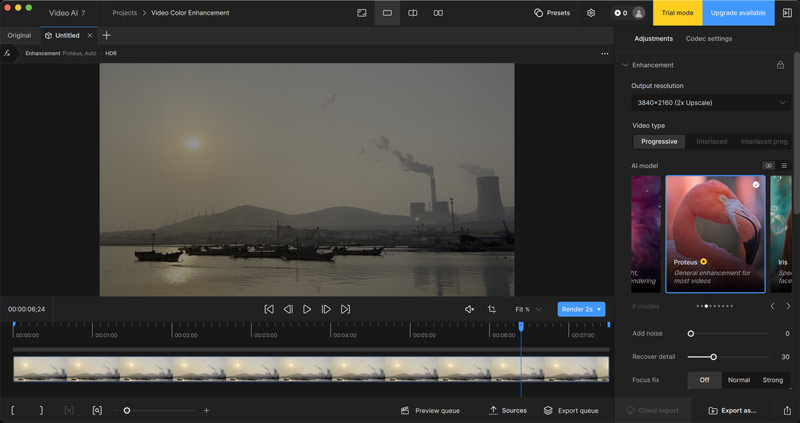Switch AI models to card view
Image resolution: width=800 pixels, height=423 pixels.
768,166
